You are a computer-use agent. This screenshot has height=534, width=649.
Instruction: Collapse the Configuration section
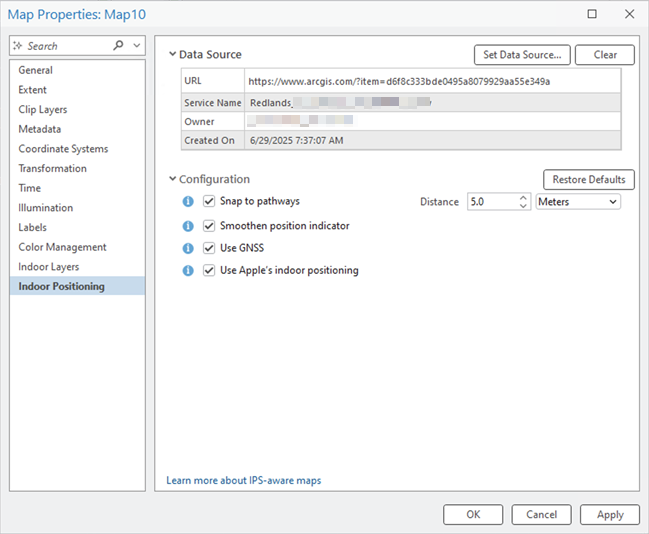coord(172,180)
